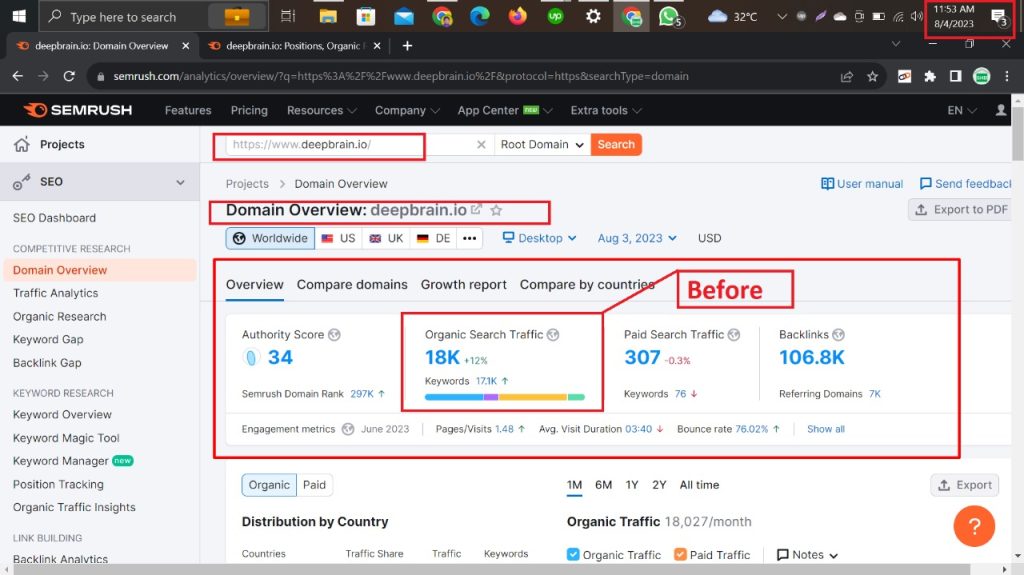Select the 6M time range tab
This screenshot has width=1024, height=575.
603,485
